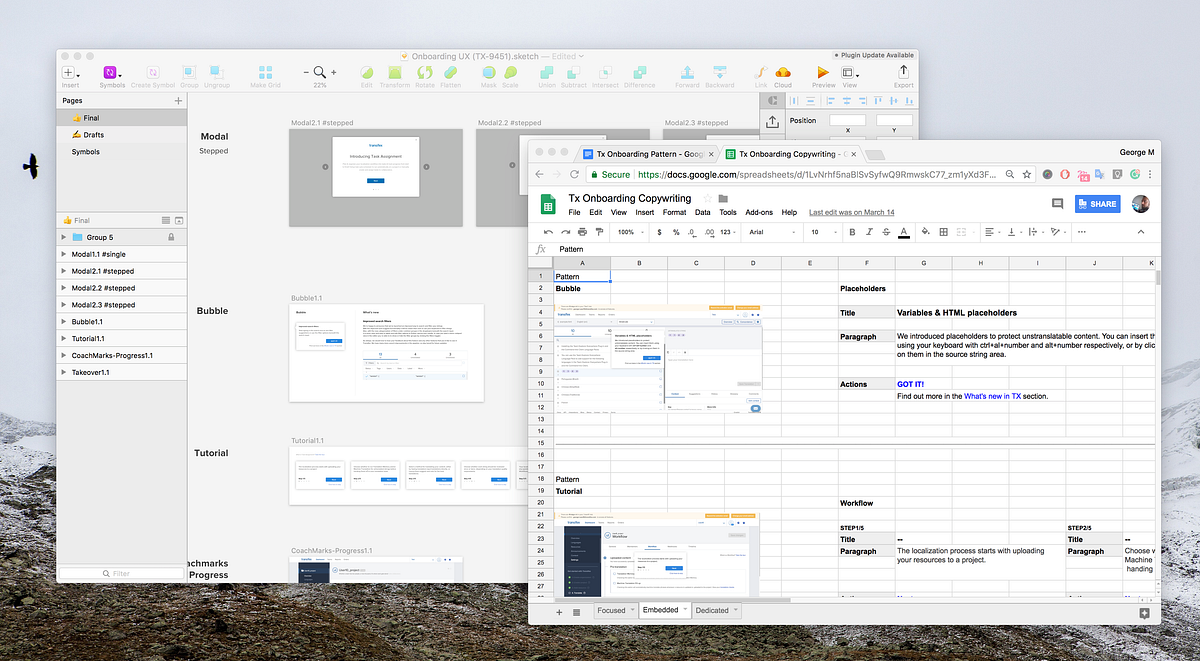Open the borders tool in Sheets toolbar
Viewport: 1200px width, 661px height.
pos(942,231)
